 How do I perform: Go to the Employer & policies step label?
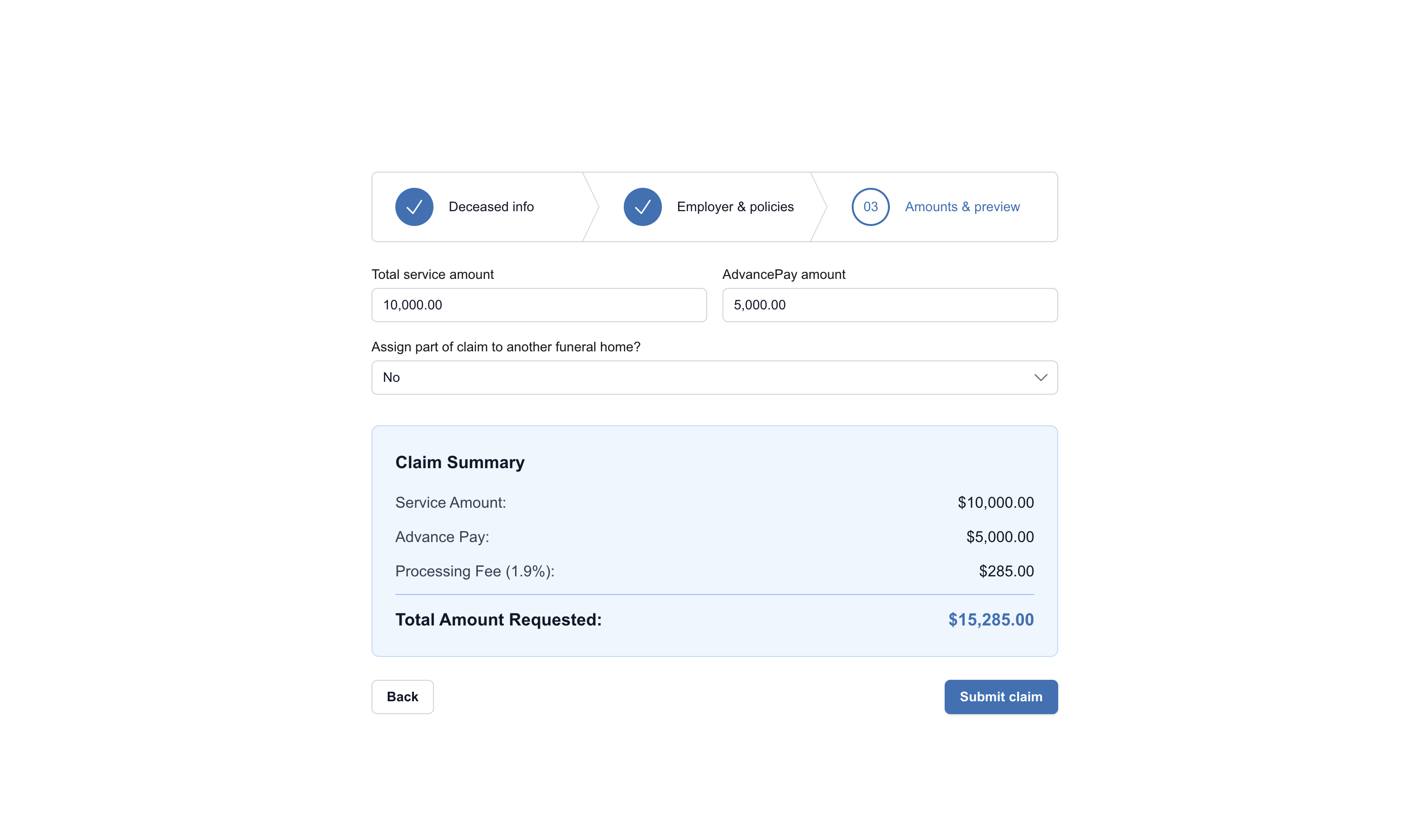coord(735,206)
